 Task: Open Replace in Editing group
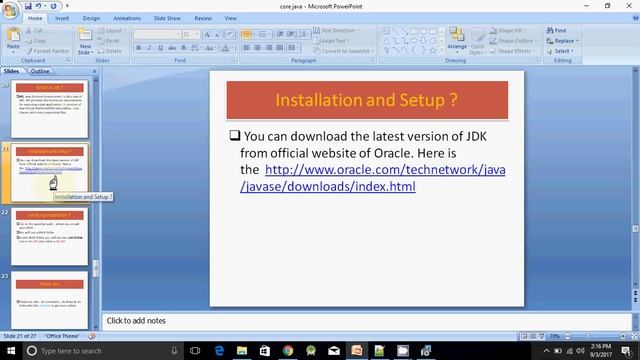[x=562, y=41]
